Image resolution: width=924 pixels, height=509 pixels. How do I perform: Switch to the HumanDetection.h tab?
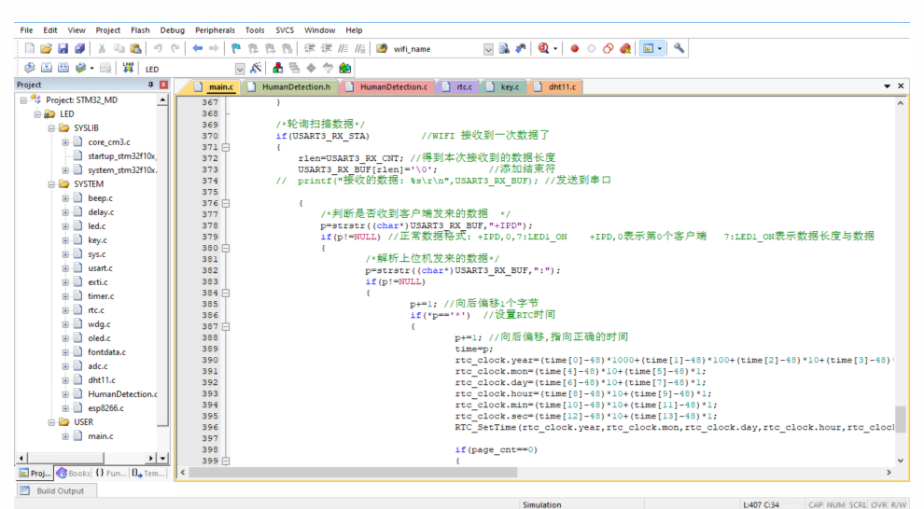291,87
